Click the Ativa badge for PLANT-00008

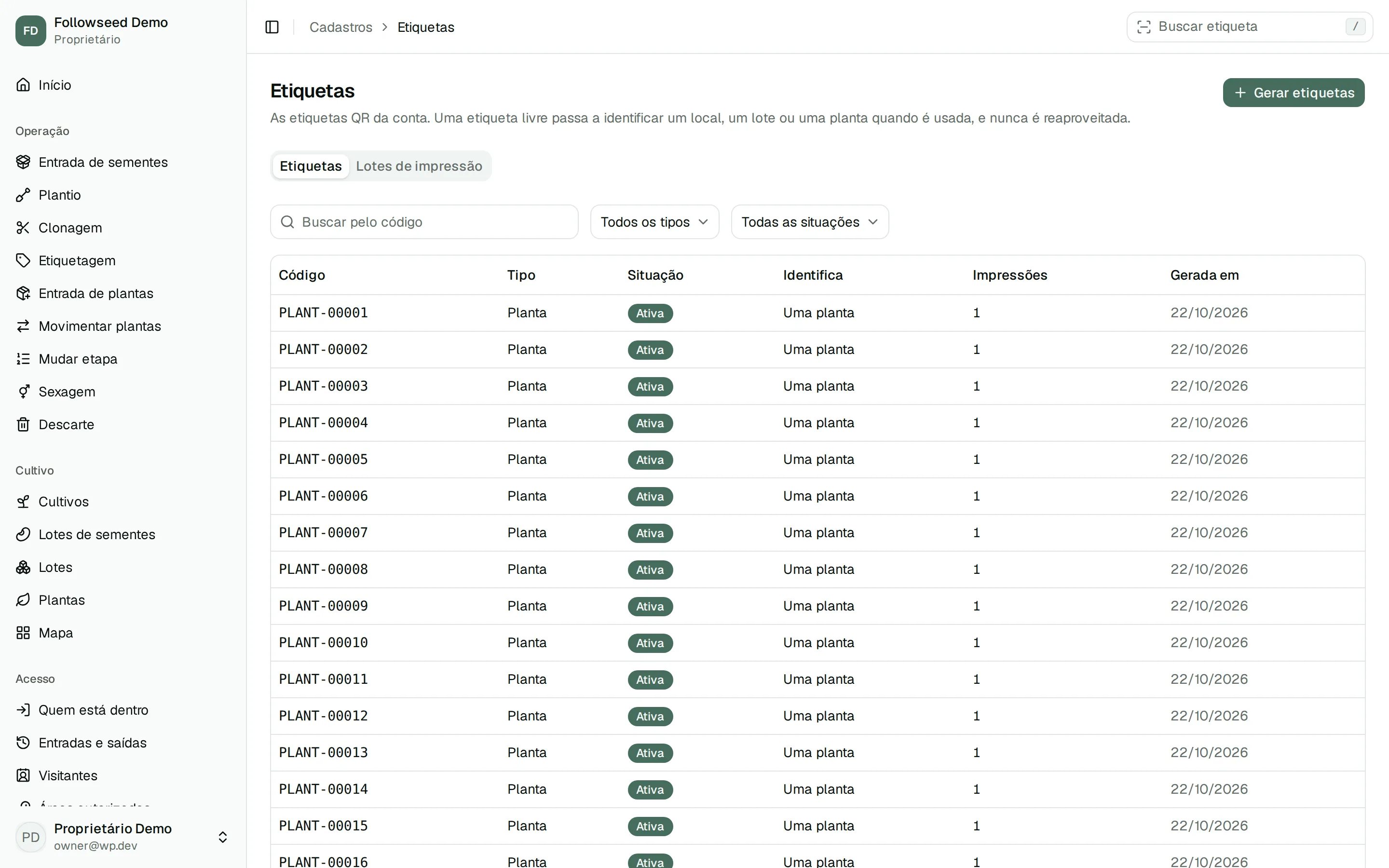[x=650, y=570]
